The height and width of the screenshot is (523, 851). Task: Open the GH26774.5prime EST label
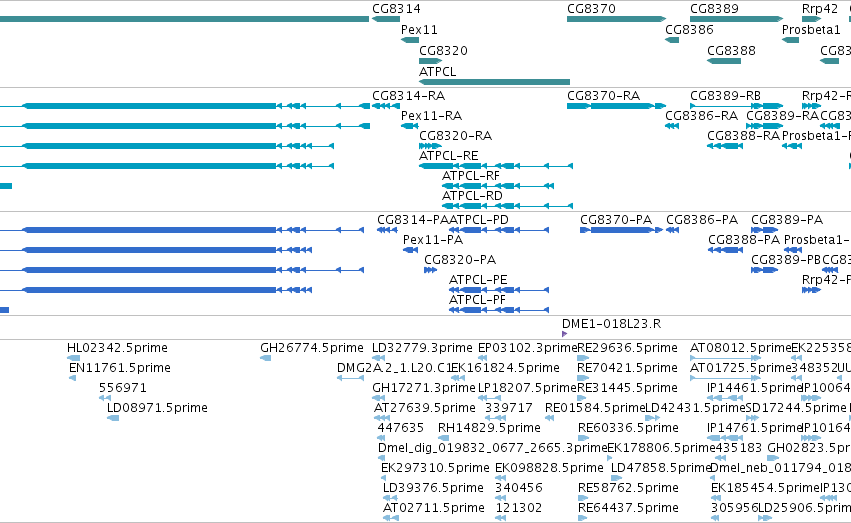tap(312, 348)
